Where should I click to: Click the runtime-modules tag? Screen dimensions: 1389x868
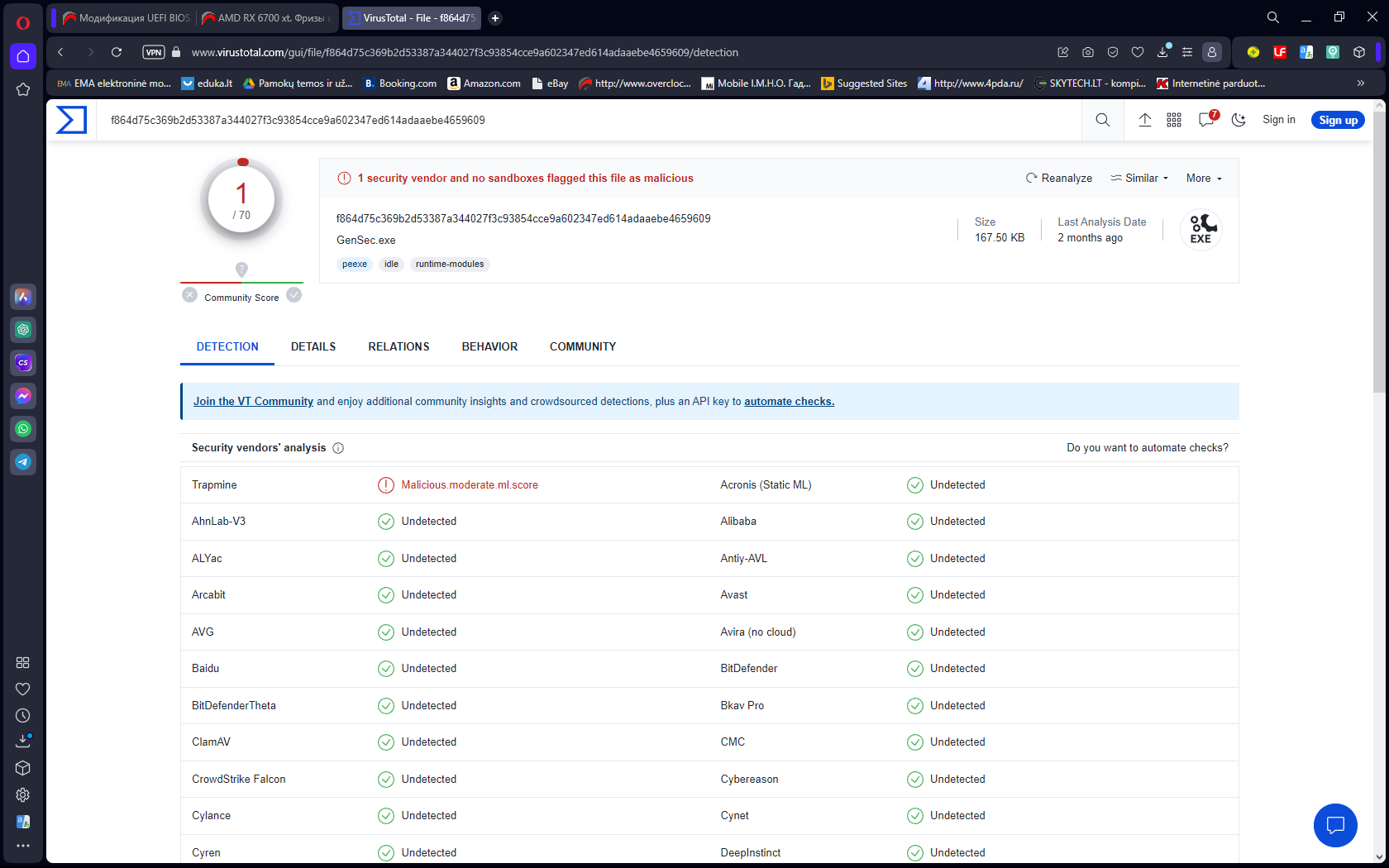pos(450,265)
